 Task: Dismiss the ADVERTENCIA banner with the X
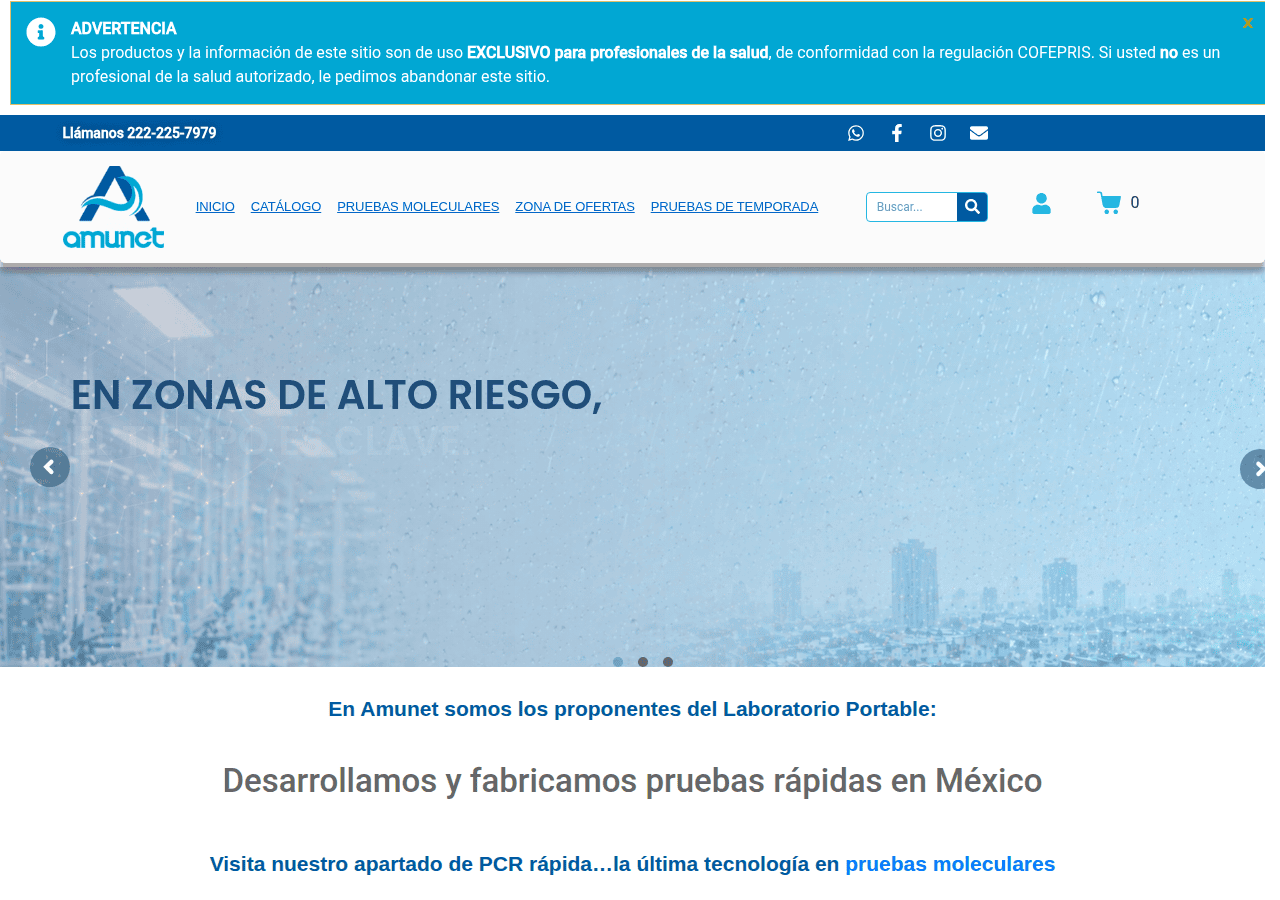(1247, 23)
